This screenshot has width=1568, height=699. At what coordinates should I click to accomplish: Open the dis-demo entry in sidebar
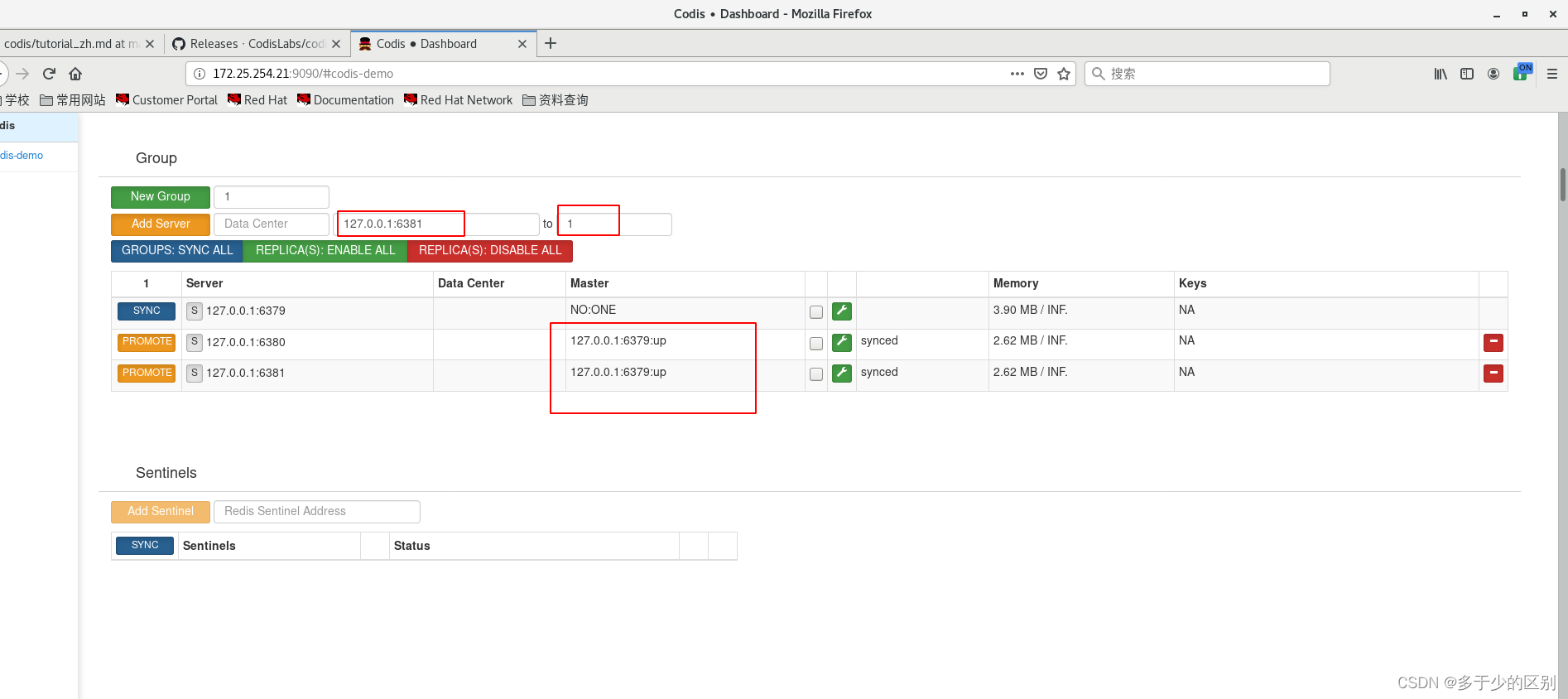pos(22,156)
